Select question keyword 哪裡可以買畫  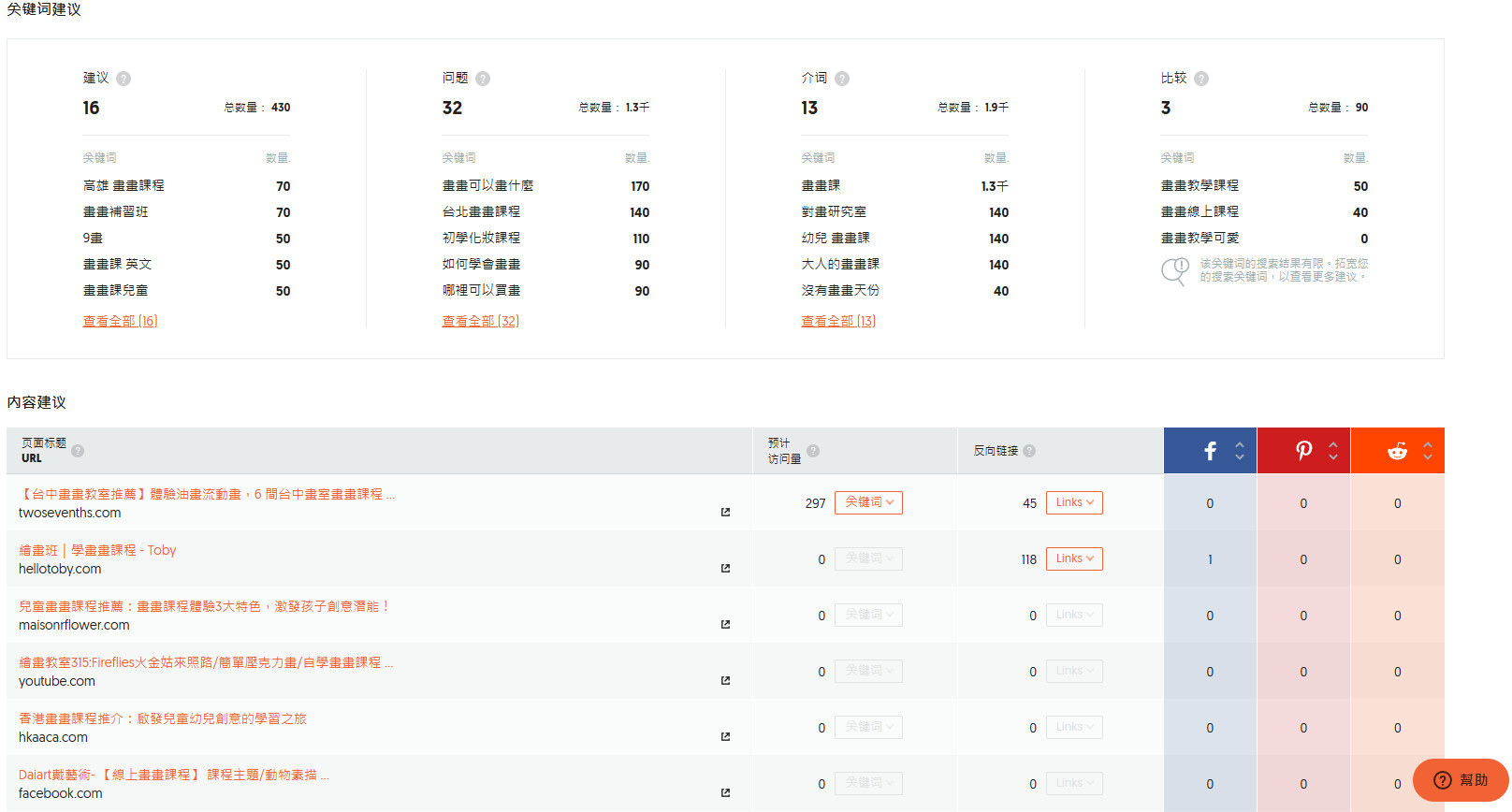[x=481, y=291]
